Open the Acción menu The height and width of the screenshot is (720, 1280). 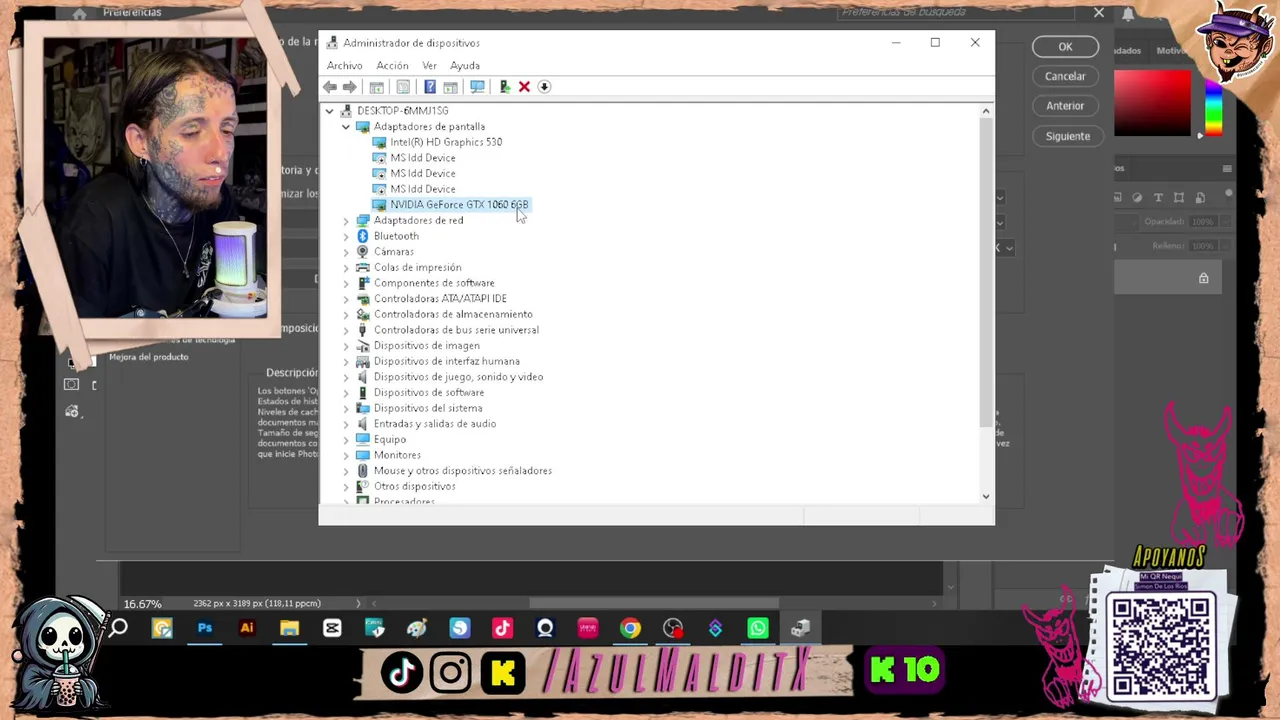point(392,66)
